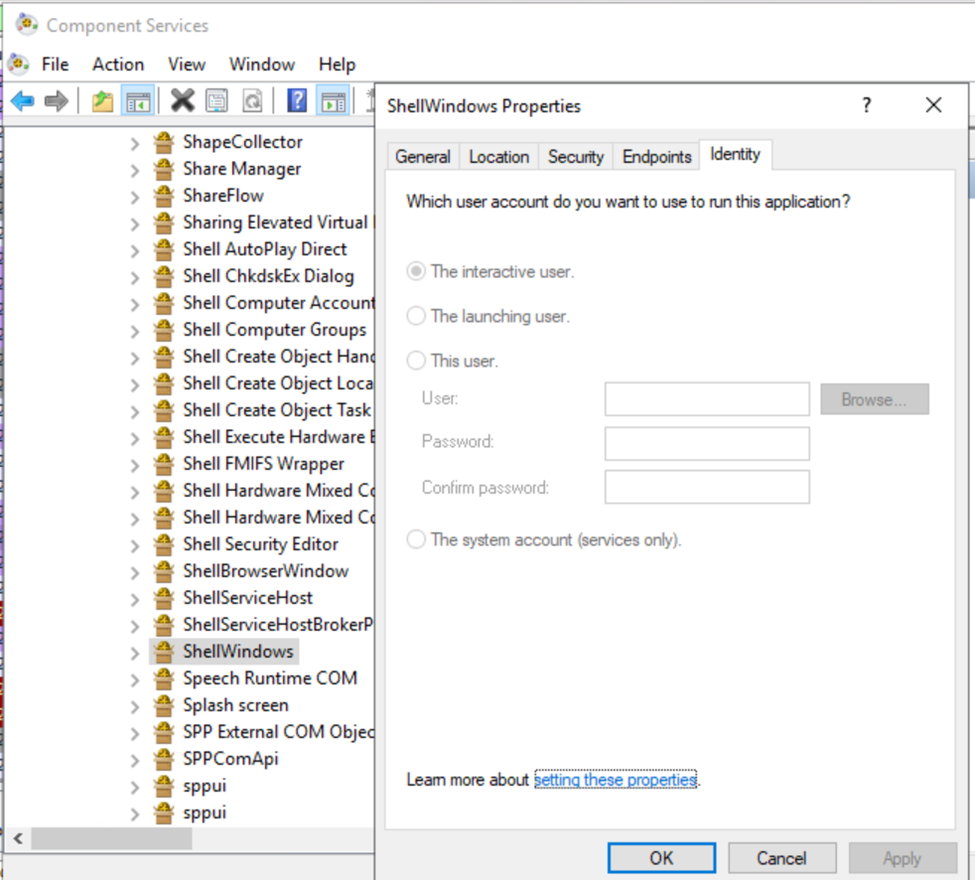Switch to the Endpoints tab
This screenshot has height=880, width=975.
[657, 157]
